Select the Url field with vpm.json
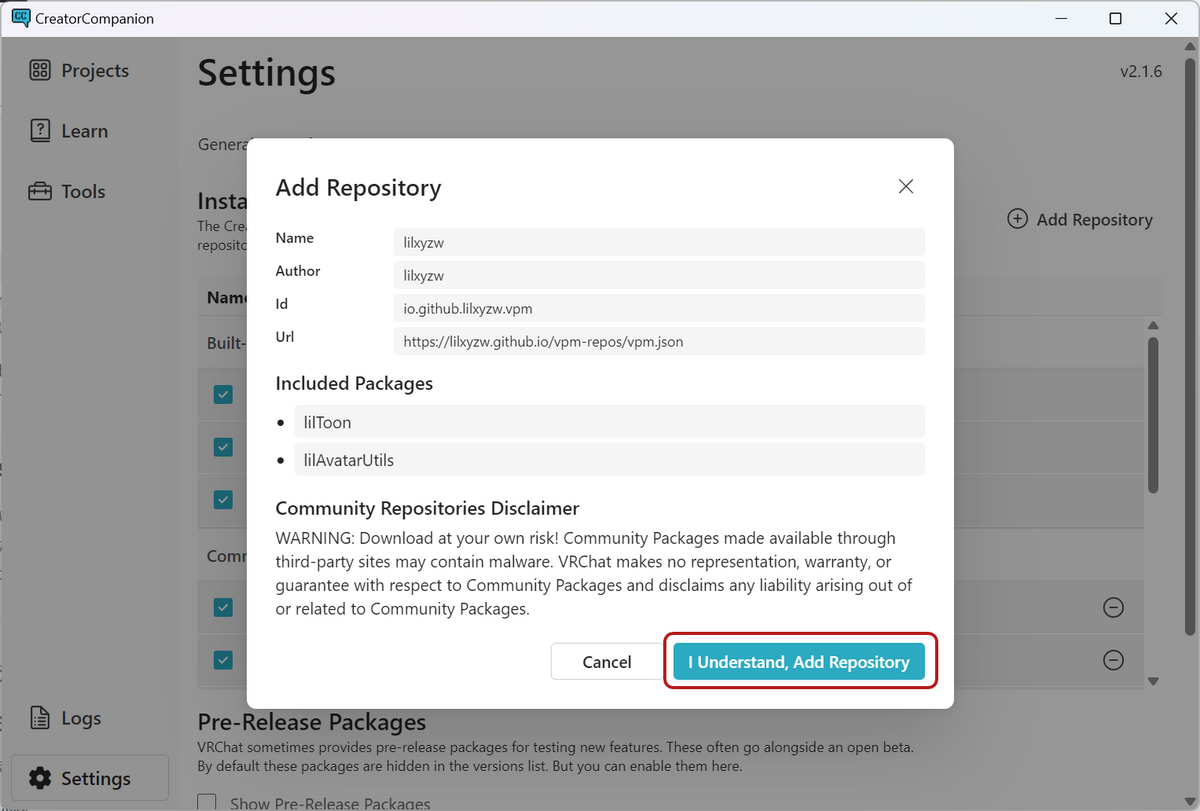Viewport: 1200px width, 811px height. pyautogui.click(x=659, y=341)
